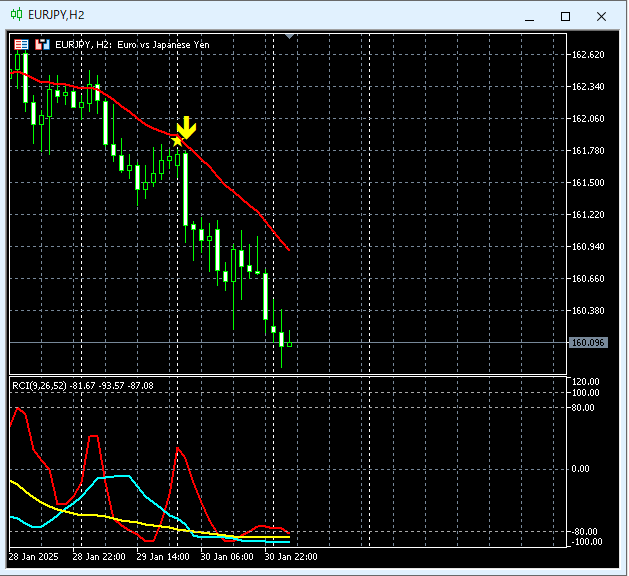Click the 161.220 price scale label
This screenshot has height=576, width=629.
coord(588,215)
